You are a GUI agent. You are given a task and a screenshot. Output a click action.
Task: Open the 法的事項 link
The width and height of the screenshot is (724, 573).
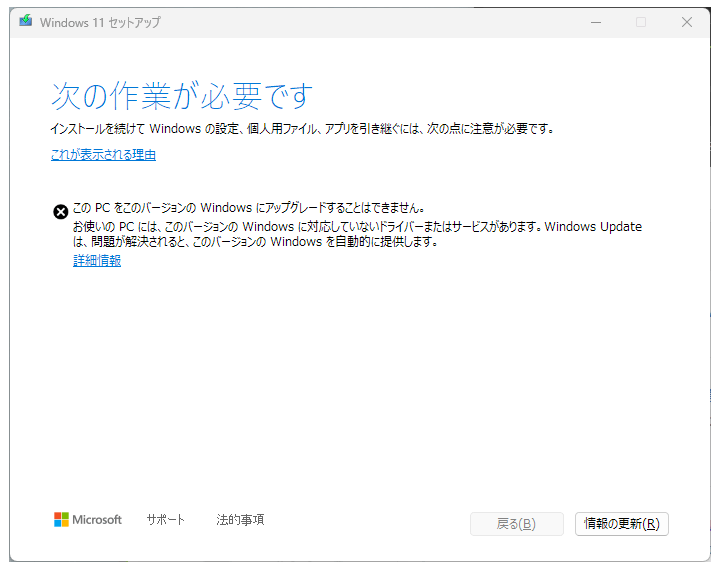pos(240,519)
